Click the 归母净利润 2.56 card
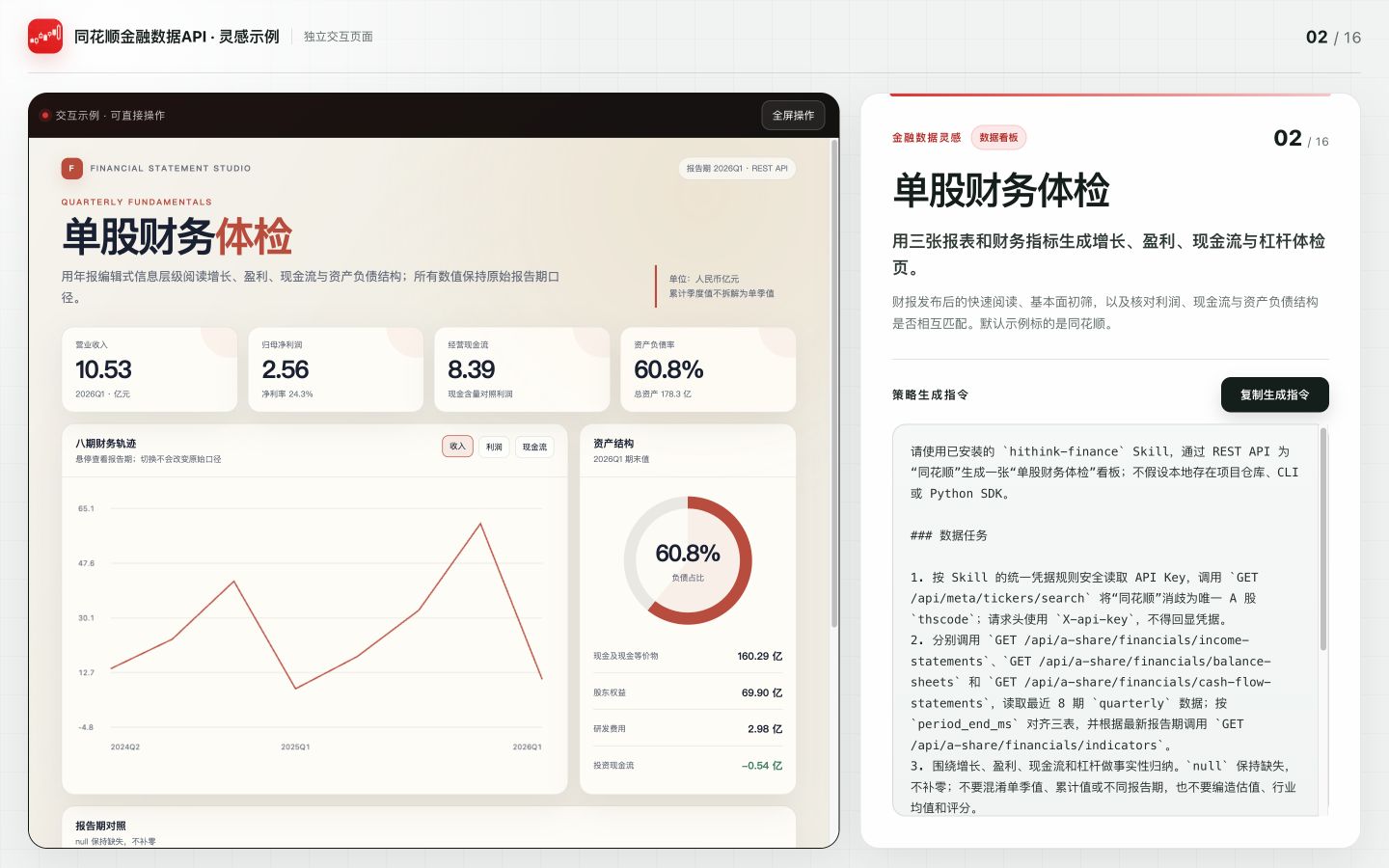 click(x=336, y=369)
